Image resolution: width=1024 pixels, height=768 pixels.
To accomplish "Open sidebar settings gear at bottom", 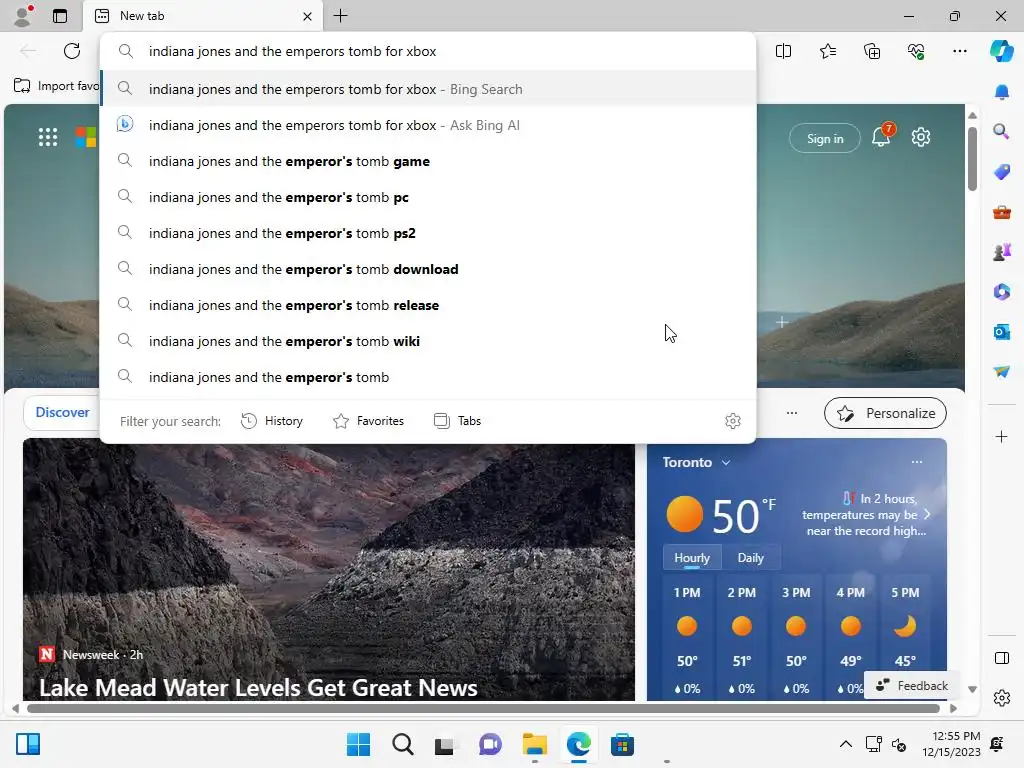I will (1002, 698).
